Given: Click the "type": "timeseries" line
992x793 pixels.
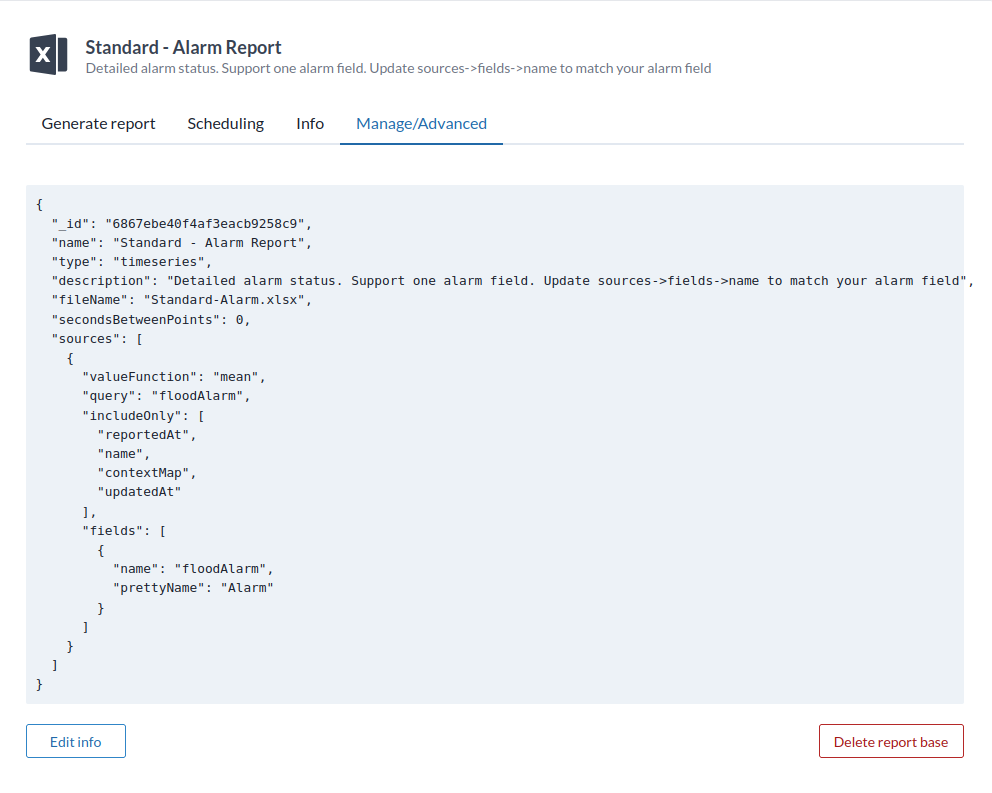Looking at the screenshot, I should pyautogui.click(x=131, y=262).
